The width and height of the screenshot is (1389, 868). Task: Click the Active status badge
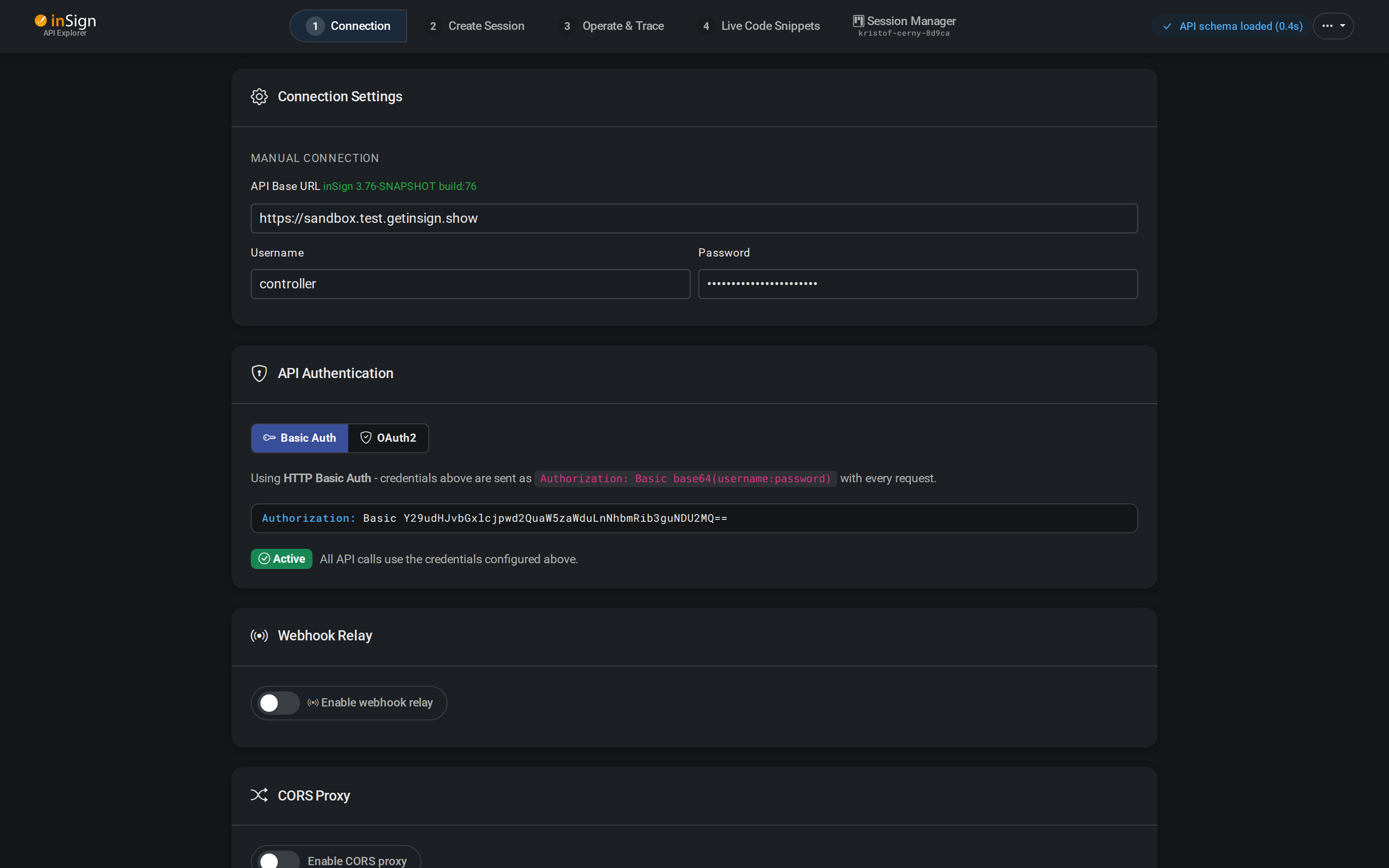pos(281,558)
